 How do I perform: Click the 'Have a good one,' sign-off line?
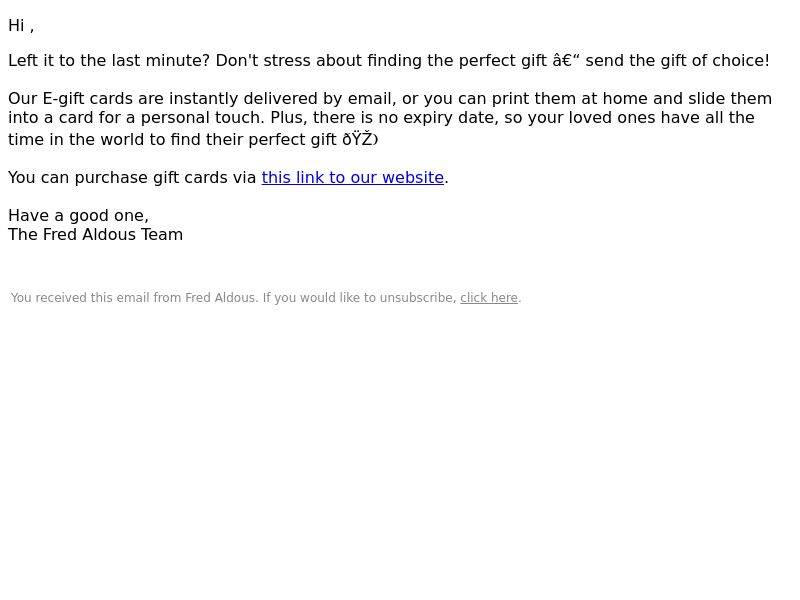79,216
